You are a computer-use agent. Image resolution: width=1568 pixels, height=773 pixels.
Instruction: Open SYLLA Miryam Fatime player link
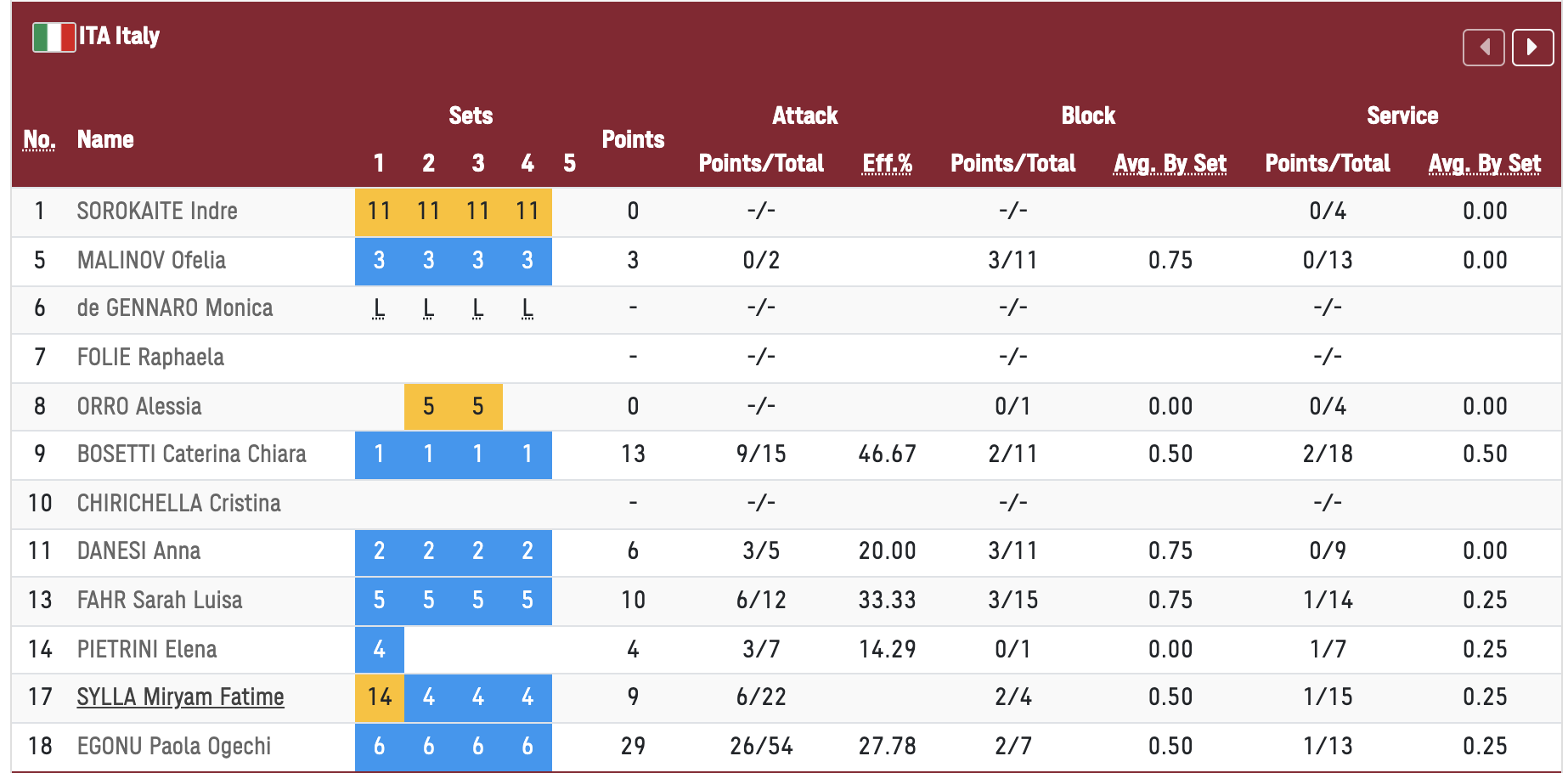point(180,697)
